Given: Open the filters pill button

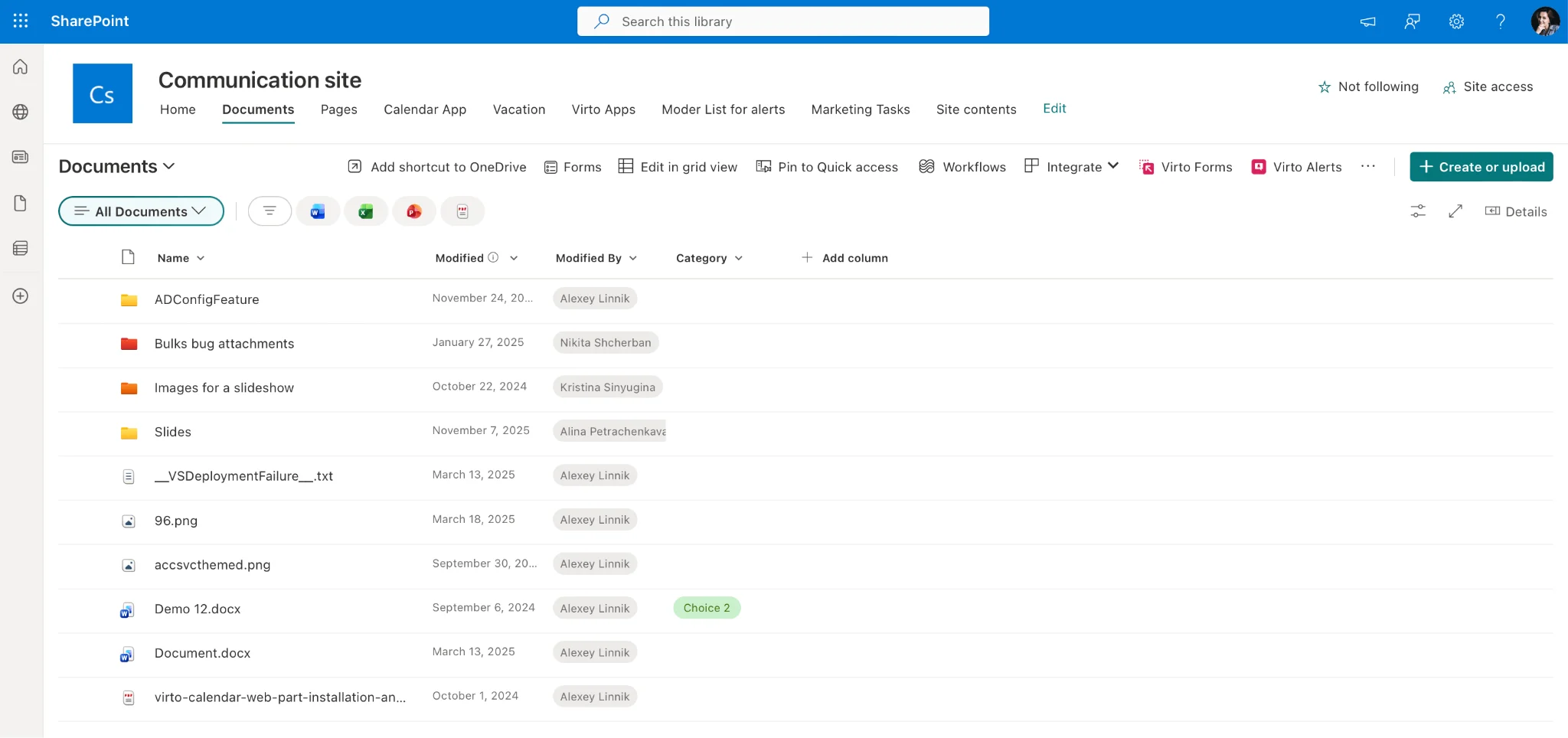Looking at the screenshot, I should 269,211.
